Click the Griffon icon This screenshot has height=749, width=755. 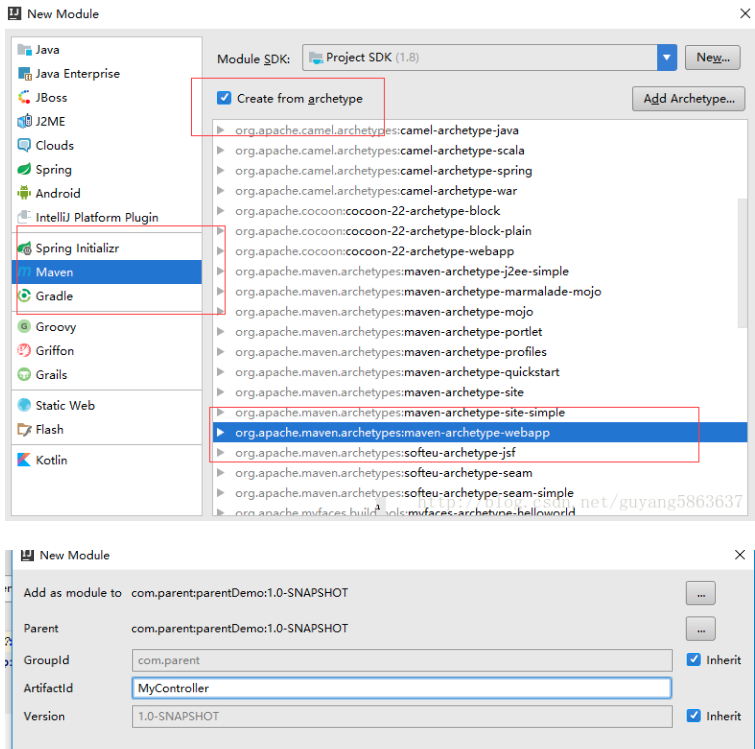tap(24, 350)
